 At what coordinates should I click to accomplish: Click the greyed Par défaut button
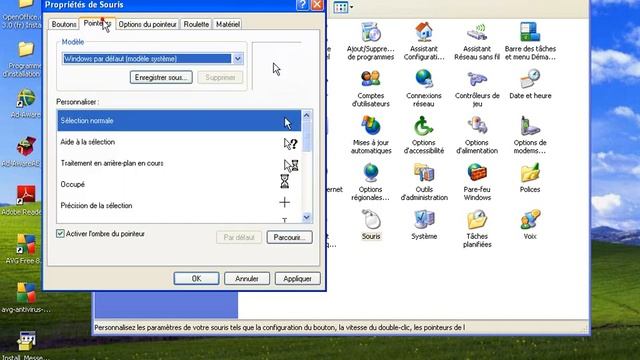point(239,237)
